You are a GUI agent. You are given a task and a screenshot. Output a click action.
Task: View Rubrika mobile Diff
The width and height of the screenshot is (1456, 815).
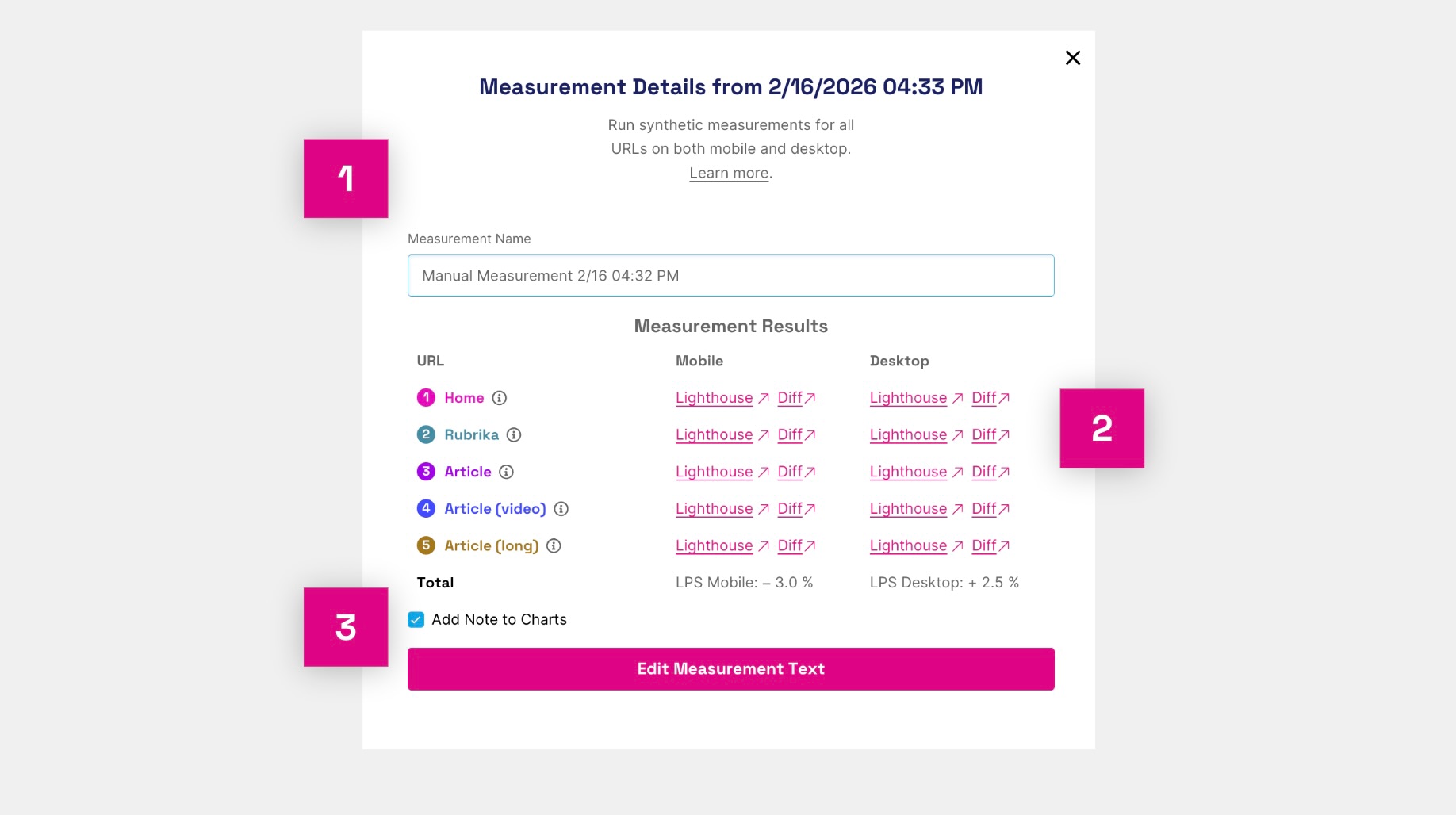tap(790, 435)
